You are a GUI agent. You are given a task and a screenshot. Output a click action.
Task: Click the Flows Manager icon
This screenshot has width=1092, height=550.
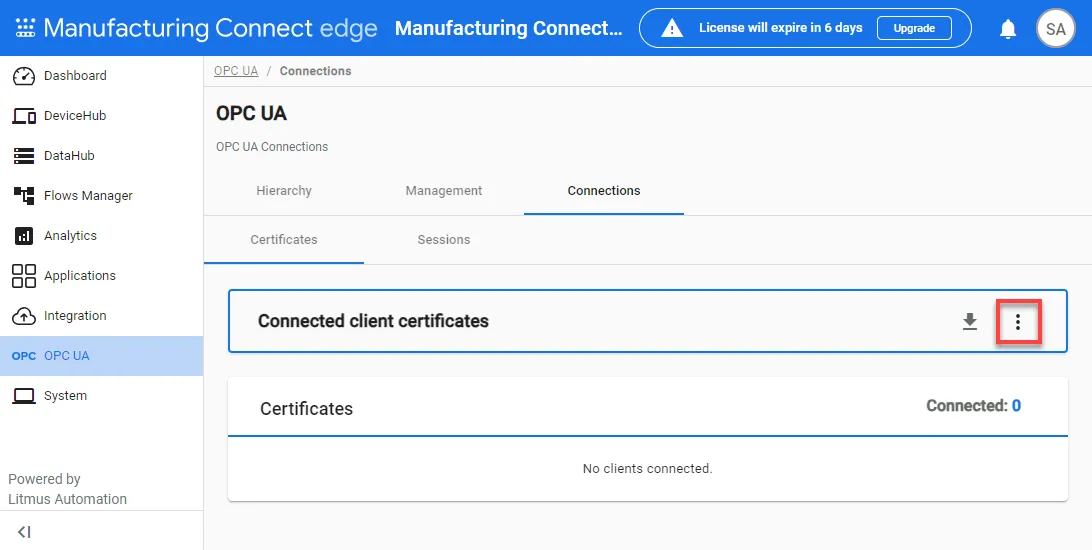24,196
